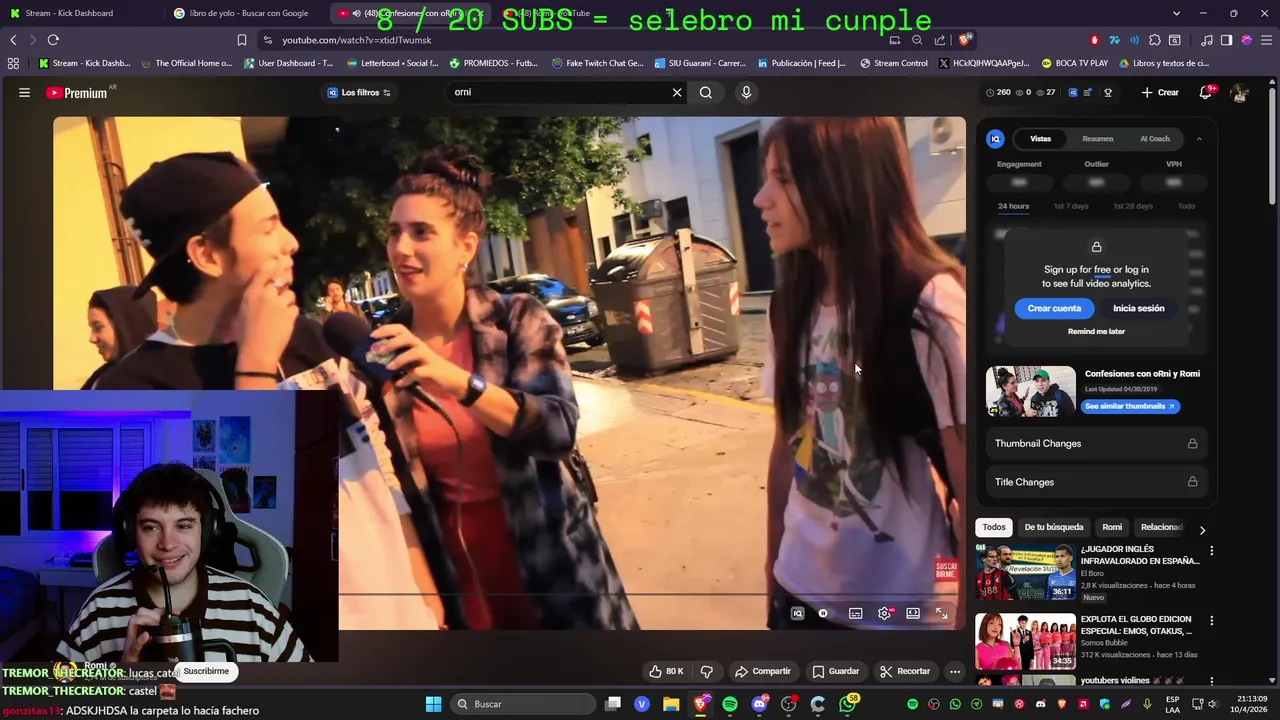
Task: Advance the chips row with right arrow
Action: point(1202,529)
